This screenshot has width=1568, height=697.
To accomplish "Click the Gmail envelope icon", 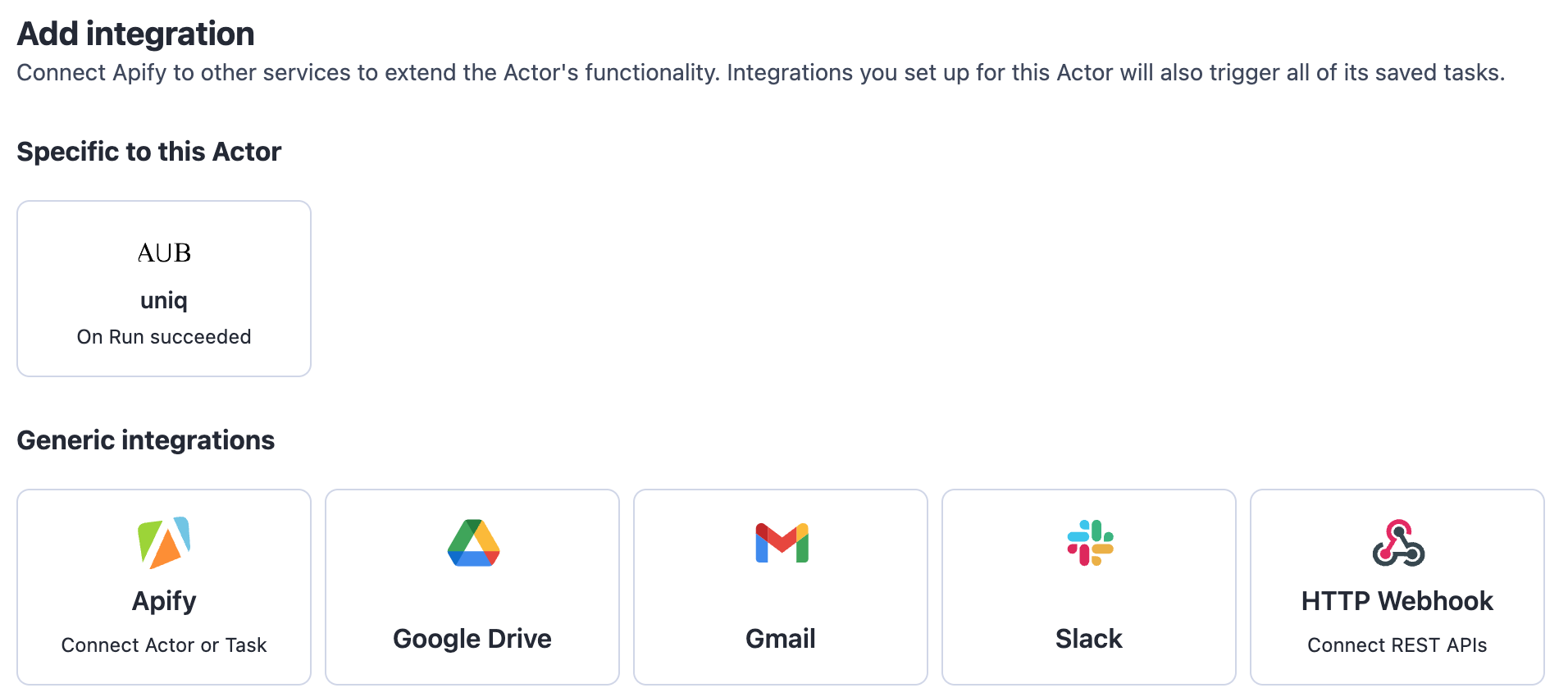I will pyautogui.click(x=780, y=542).
